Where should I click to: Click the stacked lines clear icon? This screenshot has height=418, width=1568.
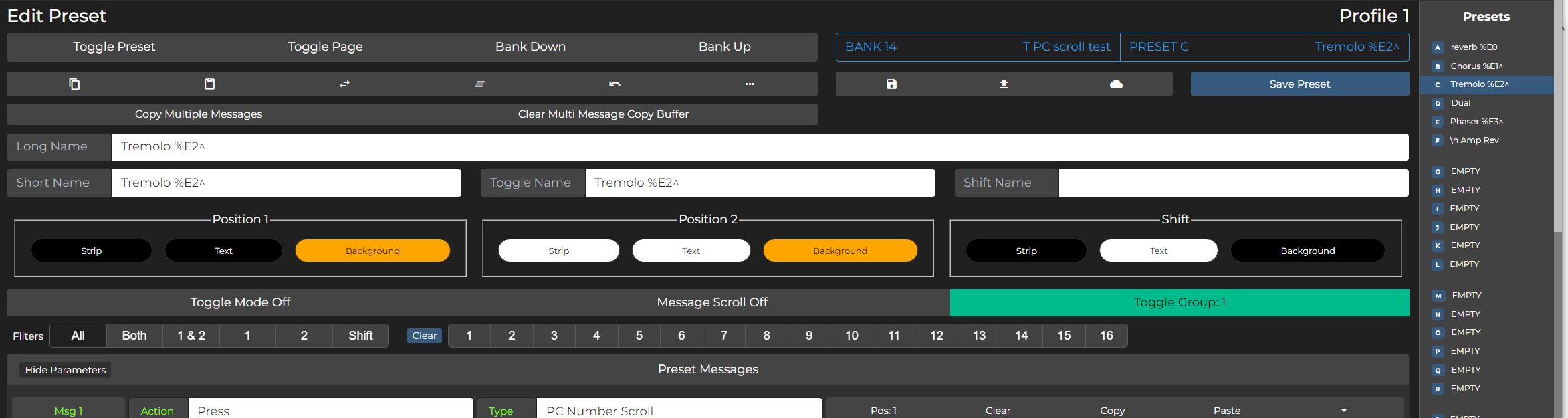[x=479, y=84]
